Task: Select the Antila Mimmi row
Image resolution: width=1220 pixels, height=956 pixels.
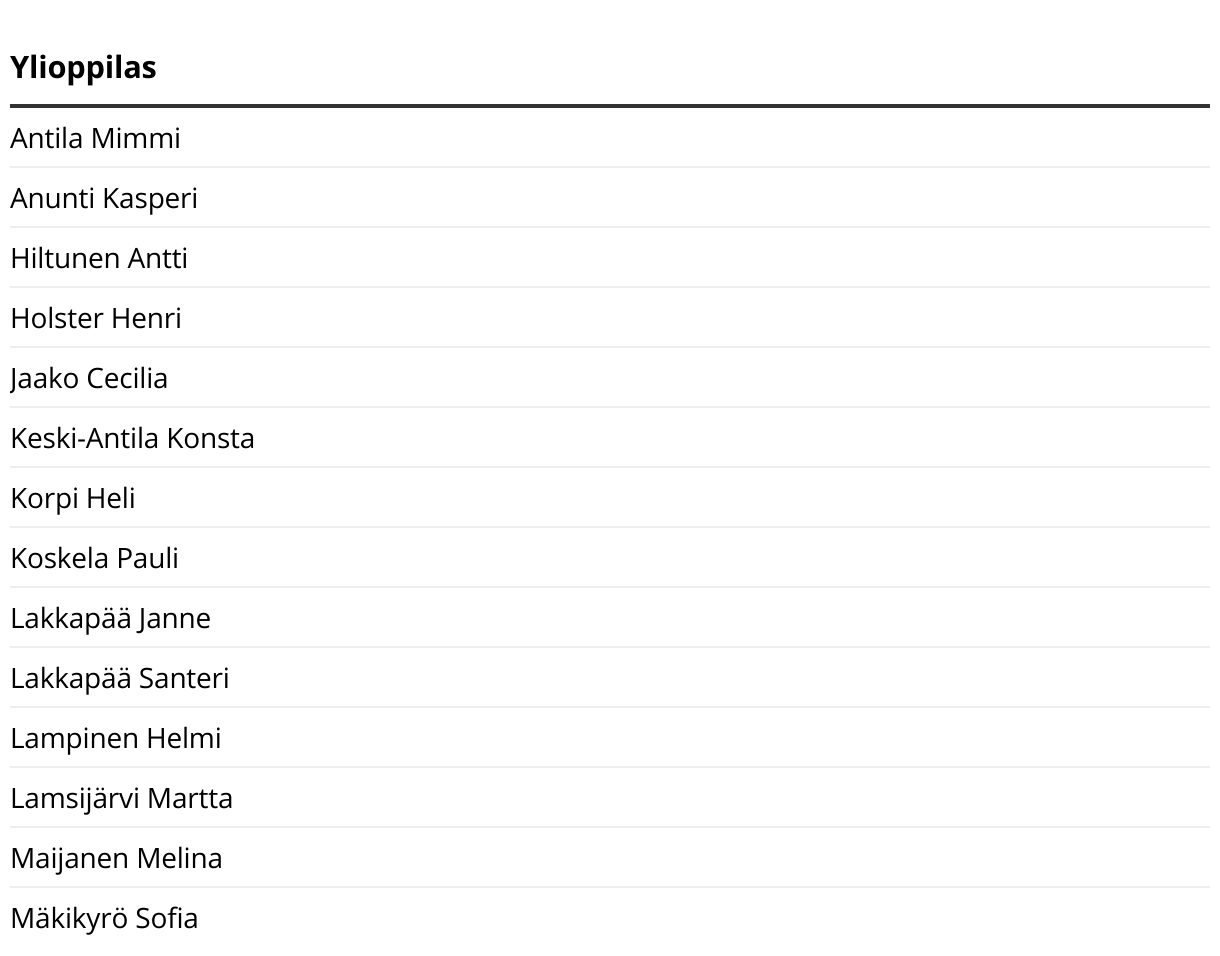Action: 95,138
